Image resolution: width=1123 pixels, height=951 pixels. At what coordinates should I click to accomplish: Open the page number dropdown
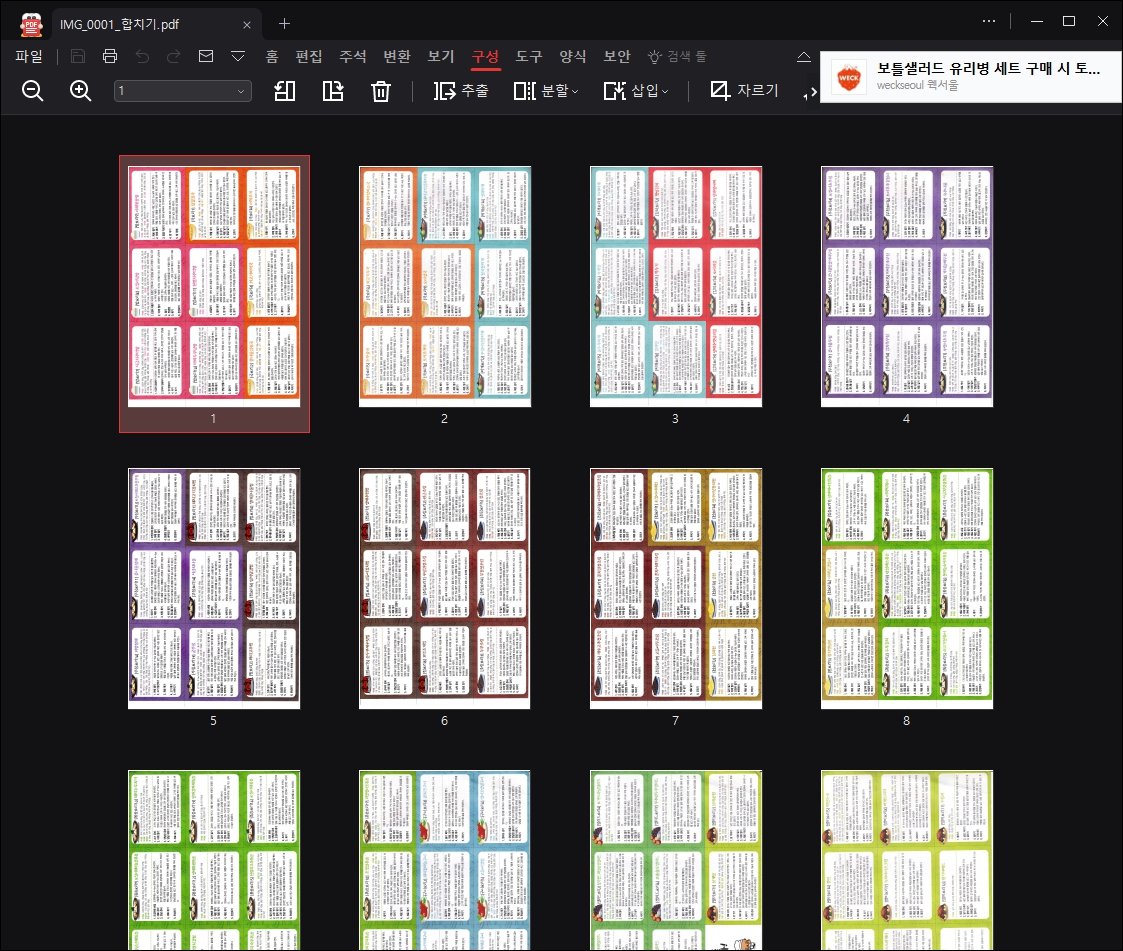(183, 91)
